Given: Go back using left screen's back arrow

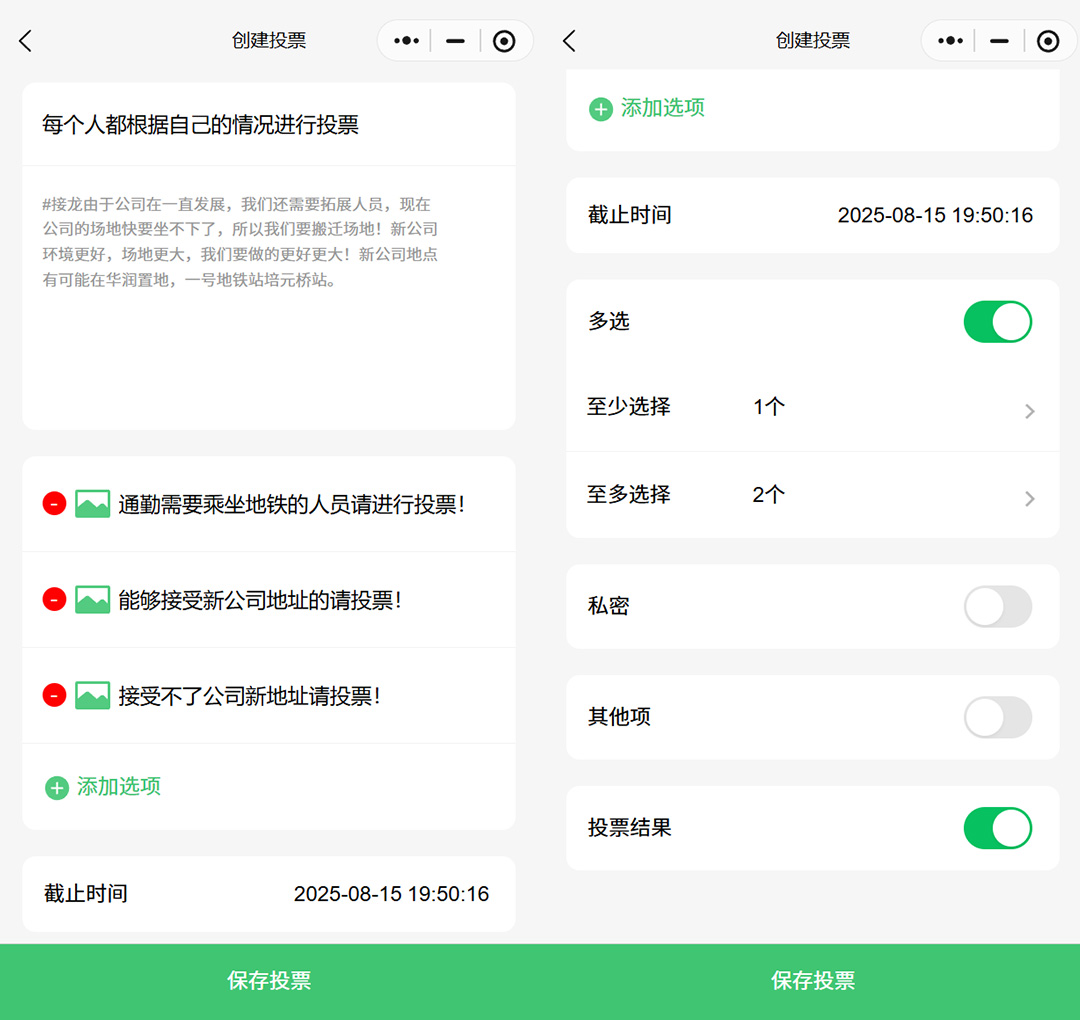Looking at the screenshot, I should [25, 41].
